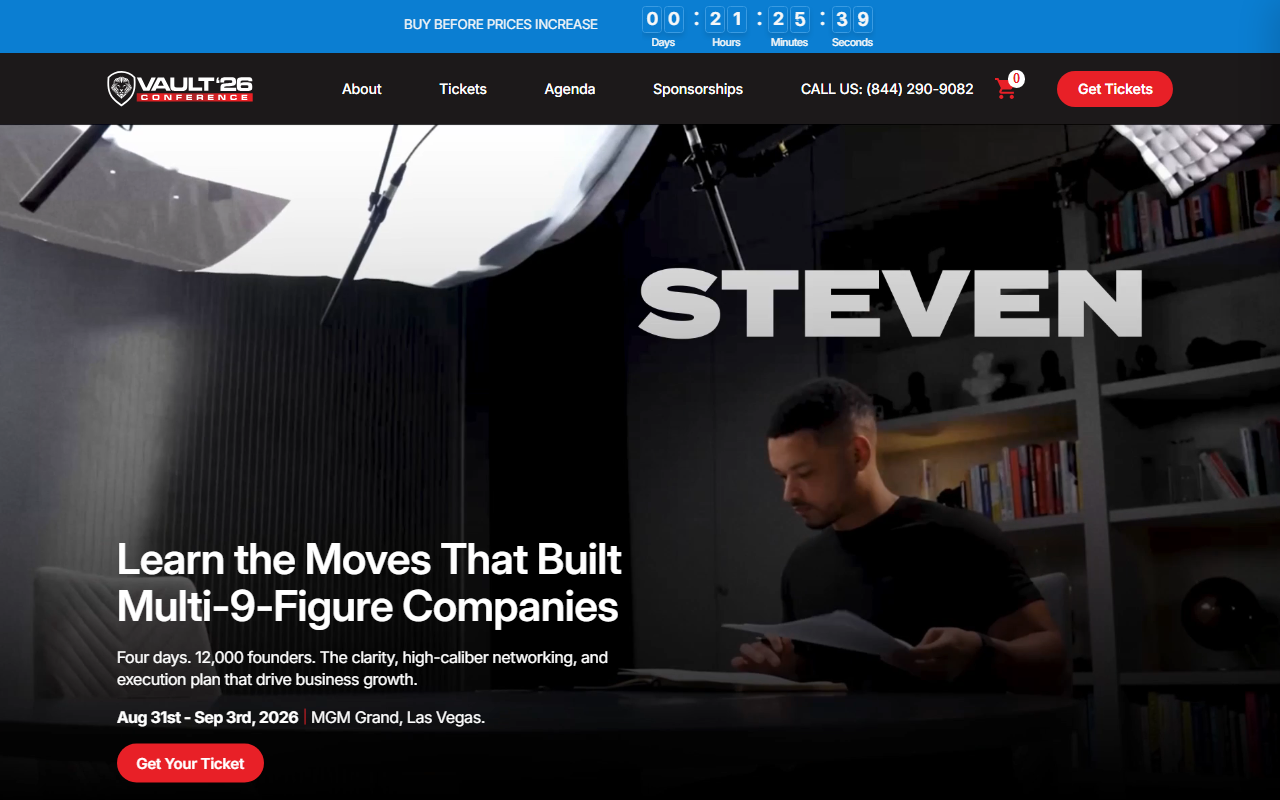
Task: Open the shopping cart icon
Action: tap(1005, 89)
